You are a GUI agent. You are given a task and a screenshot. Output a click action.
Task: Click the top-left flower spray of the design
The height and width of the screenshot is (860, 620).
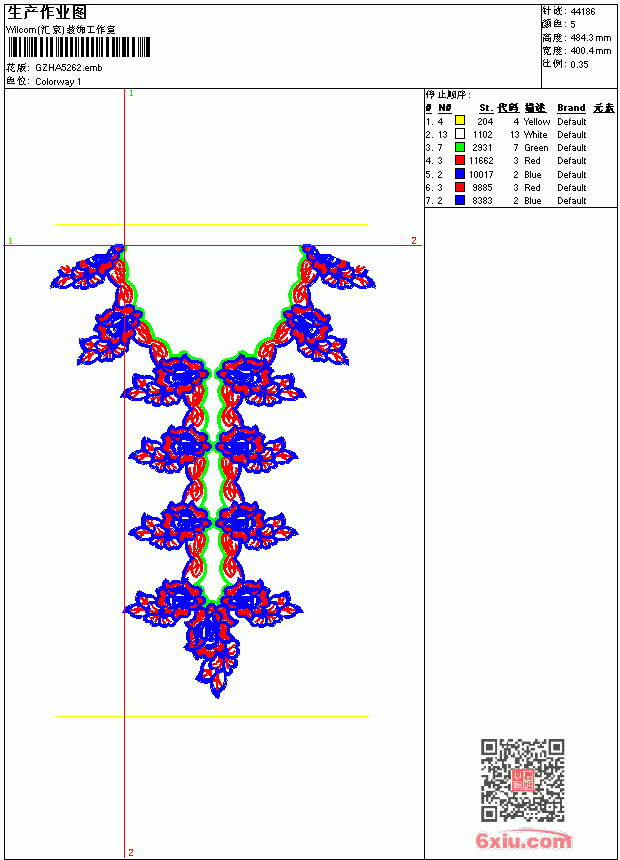click(x=89, y=267)
